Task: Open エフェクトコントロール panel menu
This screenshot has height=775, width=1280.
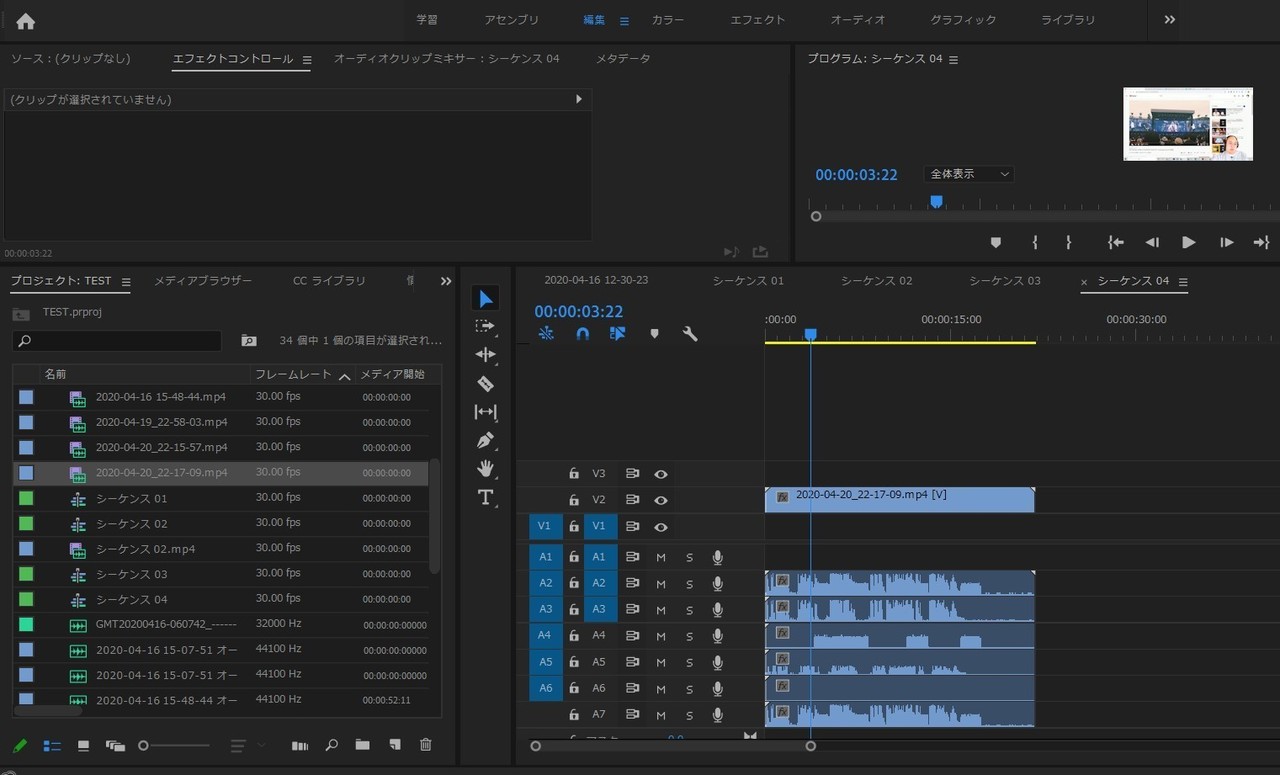Action: [x=307, y=60]
